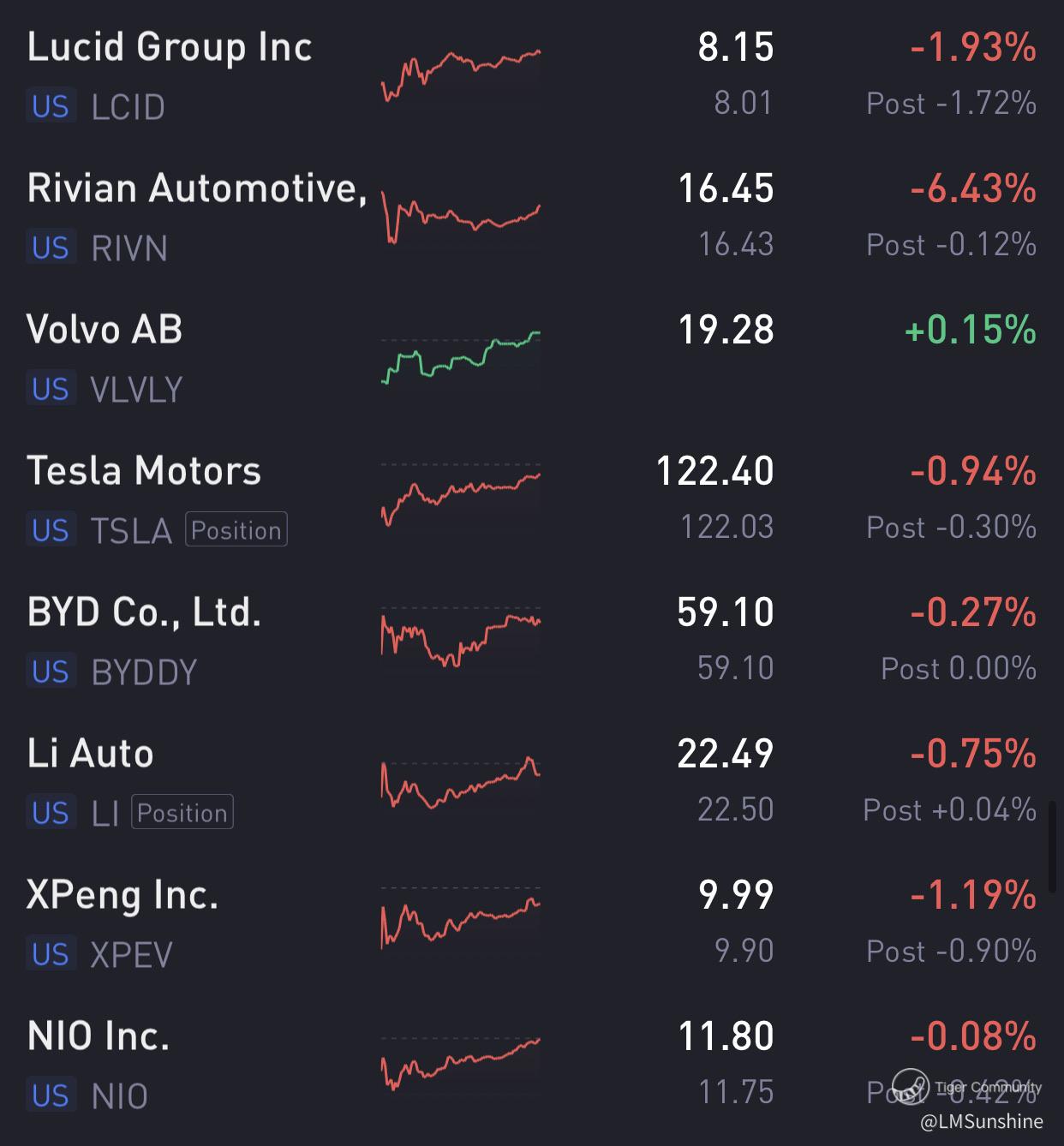1064x1146 pixels.
Task: Click the Tiger Community logo watermark
Action: pyautogui.click(x=910, y=1086)
